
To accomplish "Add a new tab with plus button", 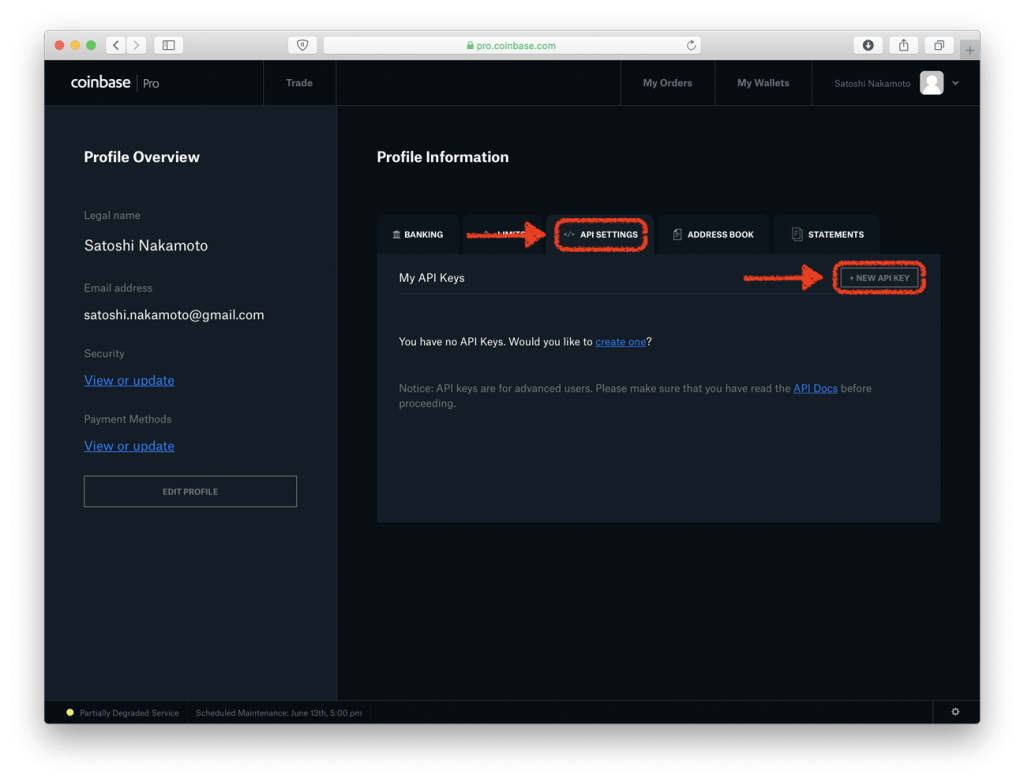I will tap(970, 50).
